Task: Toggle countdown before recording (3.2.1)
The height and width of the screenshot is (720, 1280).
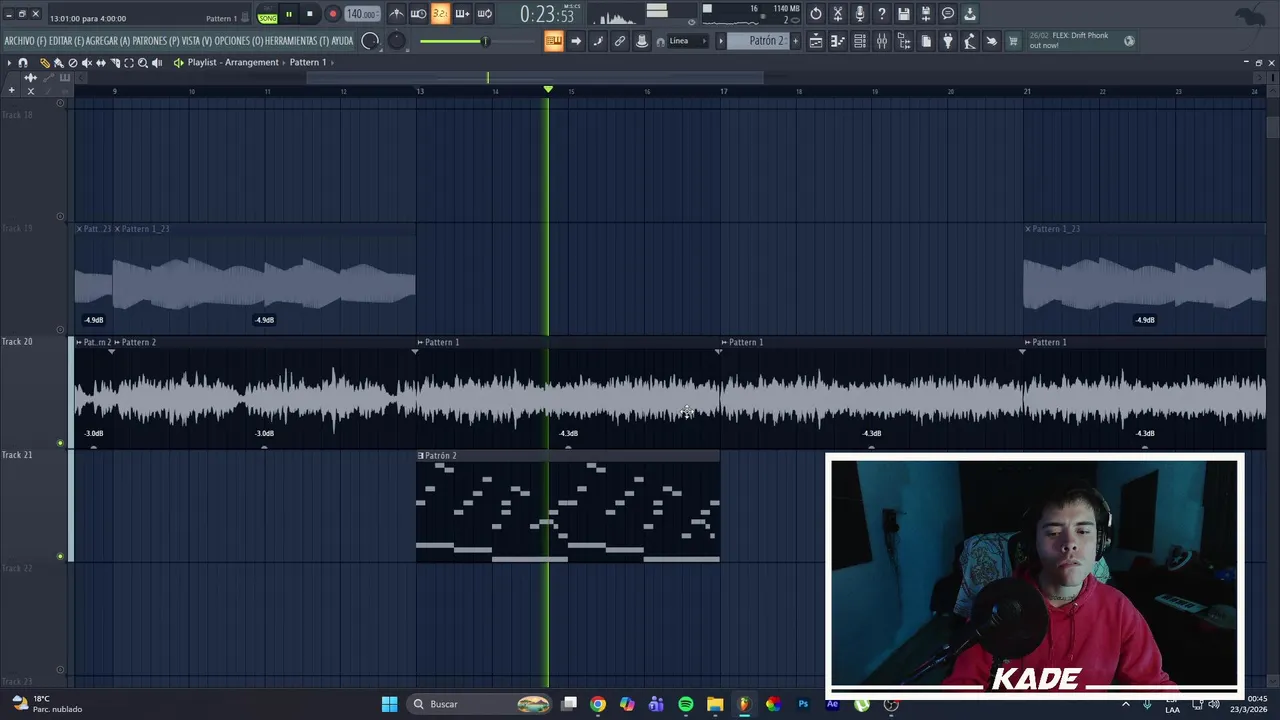Action: tap(440, 14)
